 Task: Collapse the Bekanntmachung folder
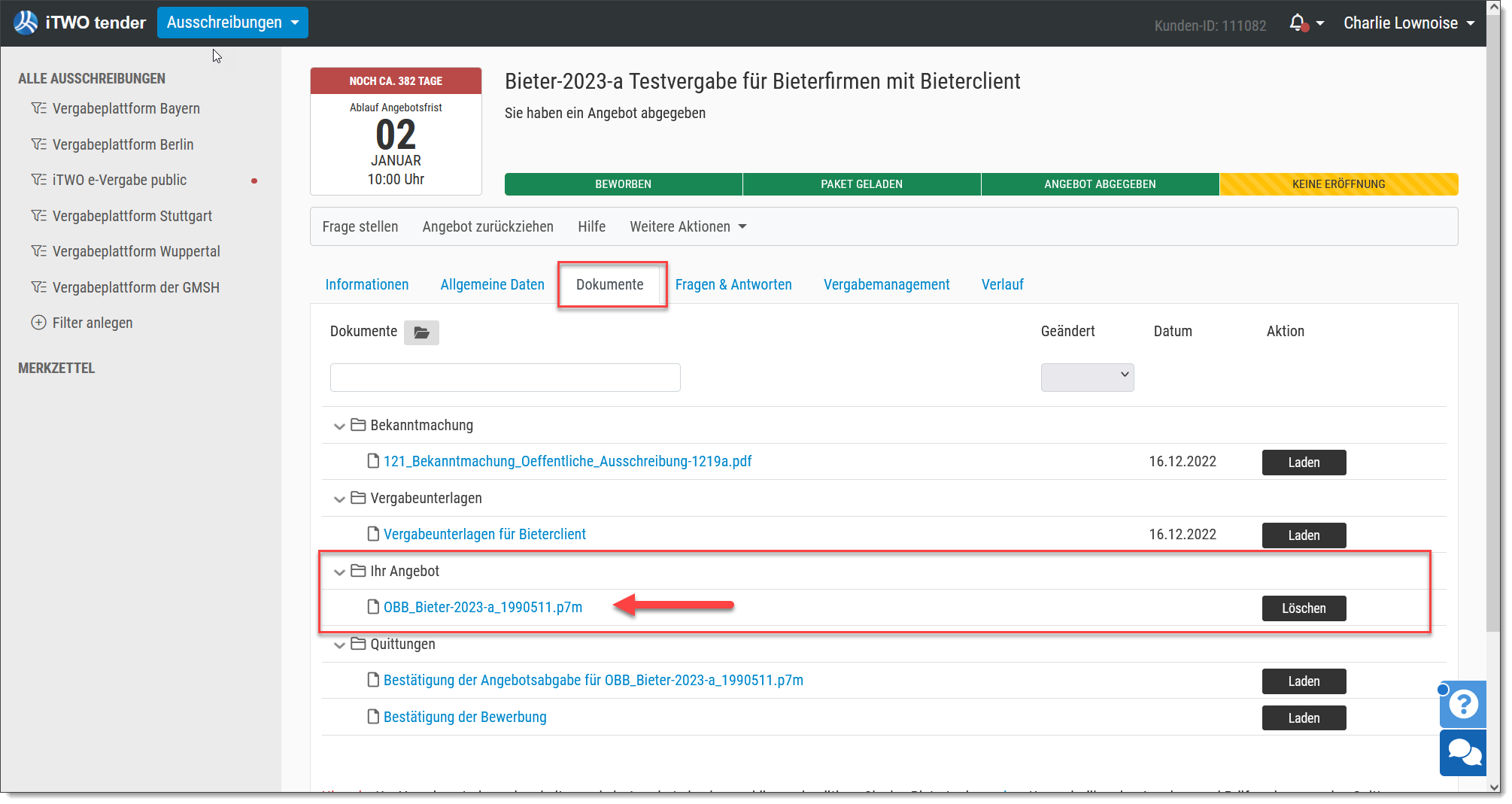tap(339, 426)
